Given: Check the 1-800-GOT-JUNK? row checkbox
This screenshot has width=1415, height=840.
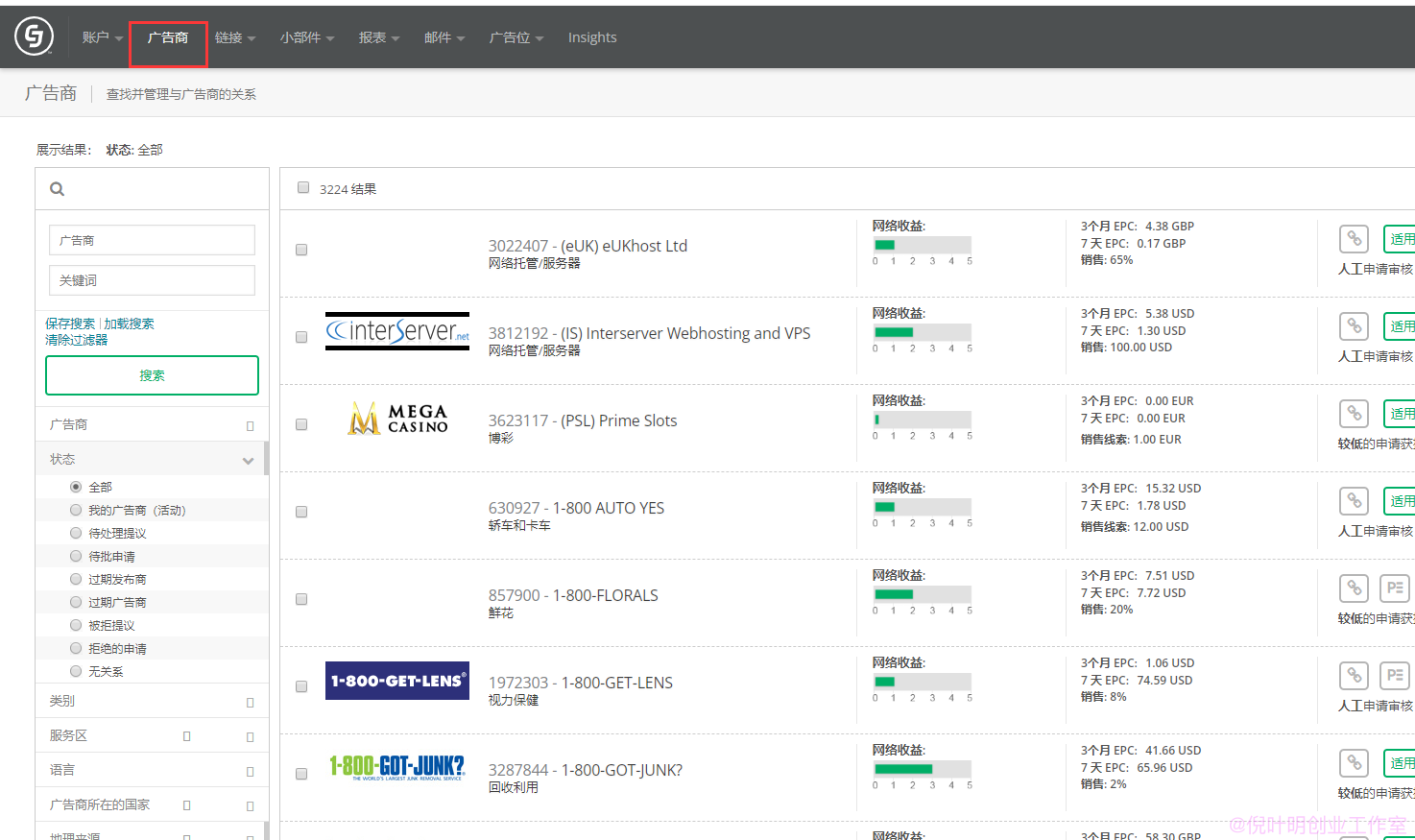Looking at the screenshot, I should pos(301,774).
